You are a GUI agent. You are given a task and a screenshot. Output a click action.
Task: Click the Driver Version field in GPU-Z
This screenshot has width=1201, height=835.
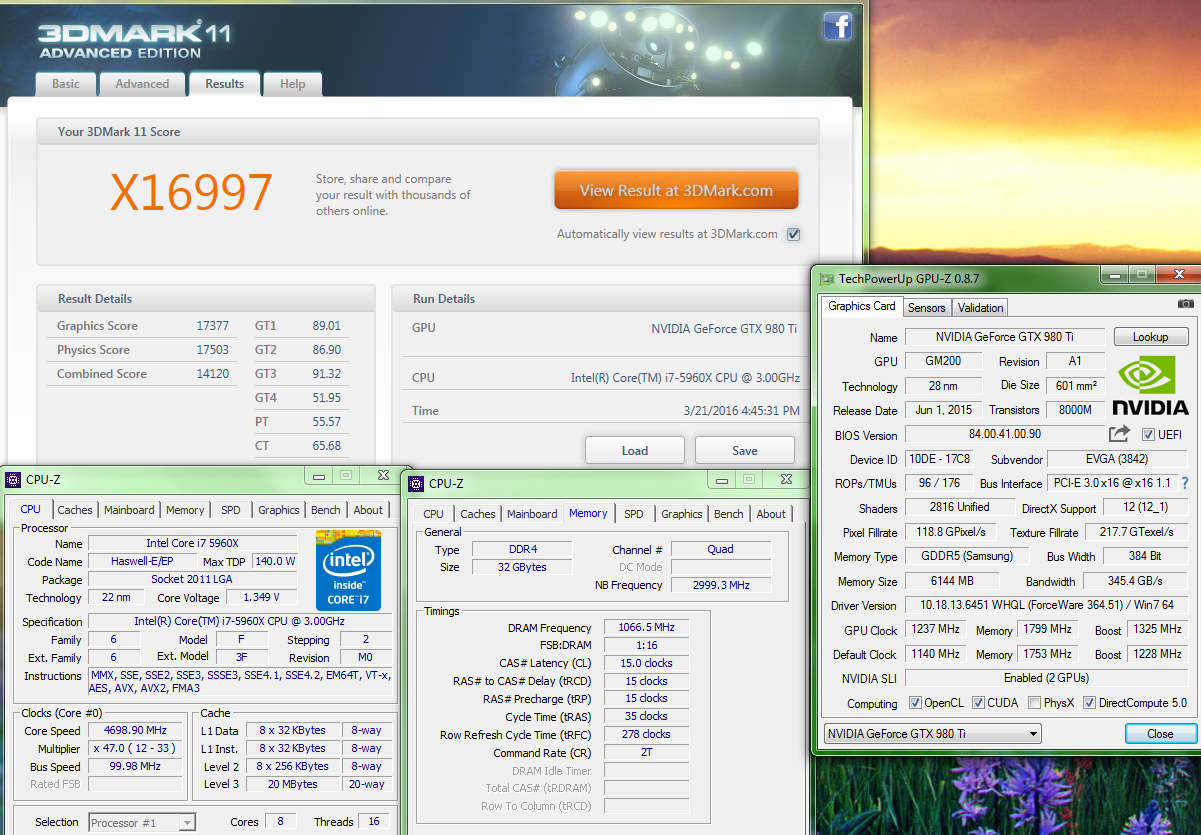pyautogui.click(x=1047, y=605)
